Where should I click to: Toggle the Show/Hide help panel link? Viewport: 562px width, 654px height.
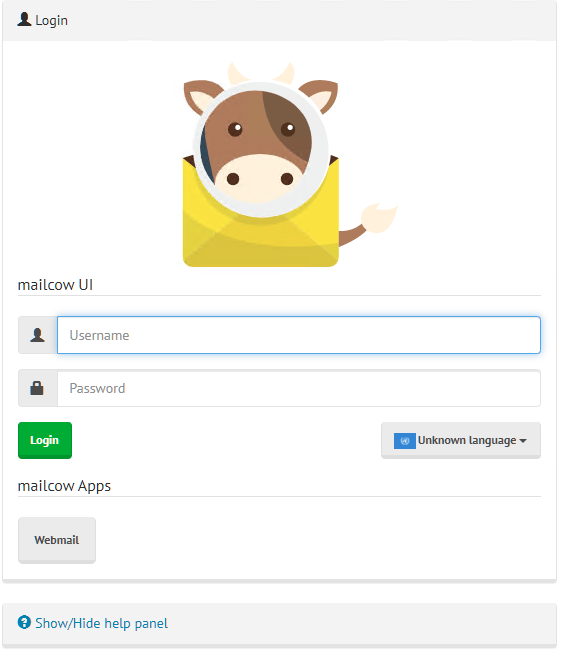(101, 623)
